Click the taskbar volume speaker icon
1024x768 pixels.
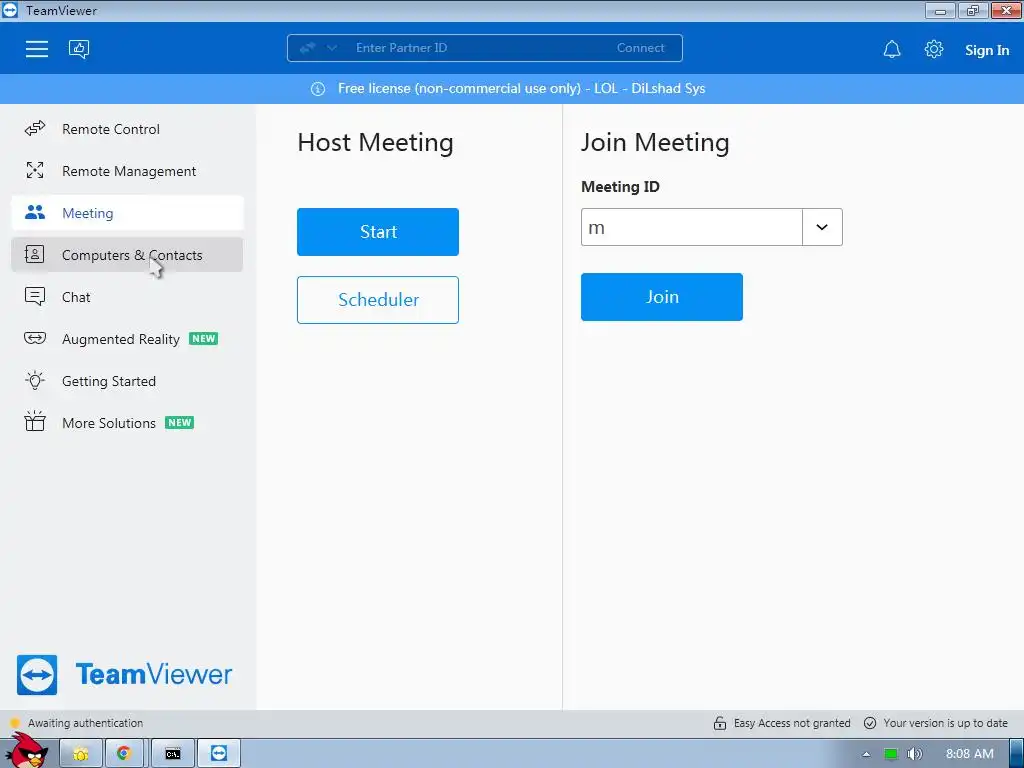pyautogui.click(x=915, y=754)
